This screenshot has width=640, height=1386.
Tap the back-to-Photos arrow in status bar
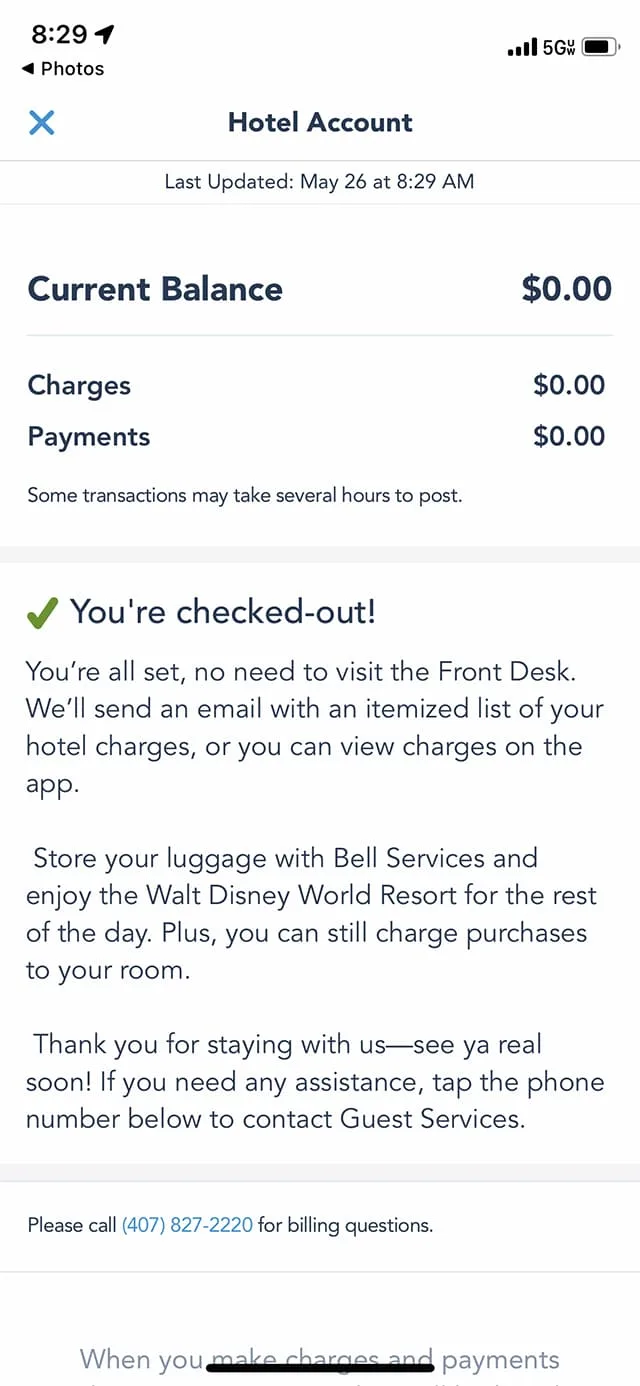[x=28, y=69]
